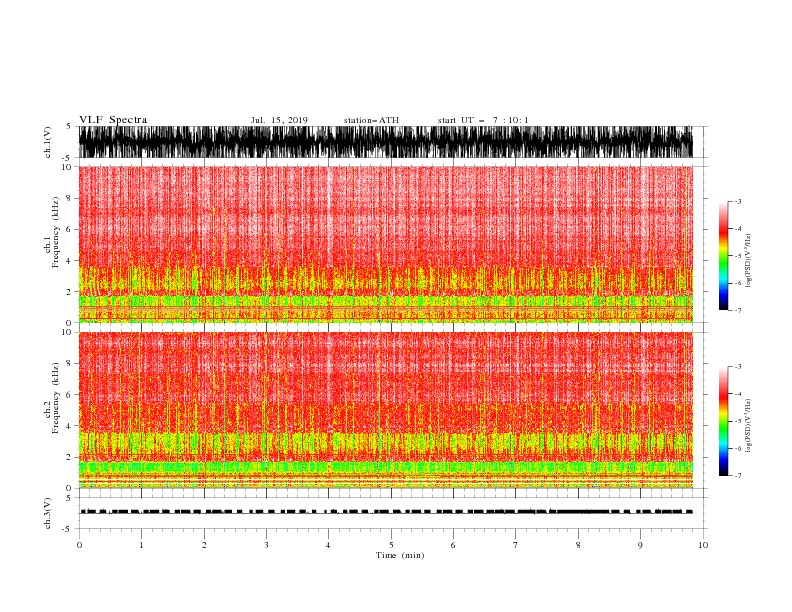Click the "2" kHz tick on ch.2 spectrogram
Image resolution: width=792 pixels, height=612 pixels.
pos(69,457)
